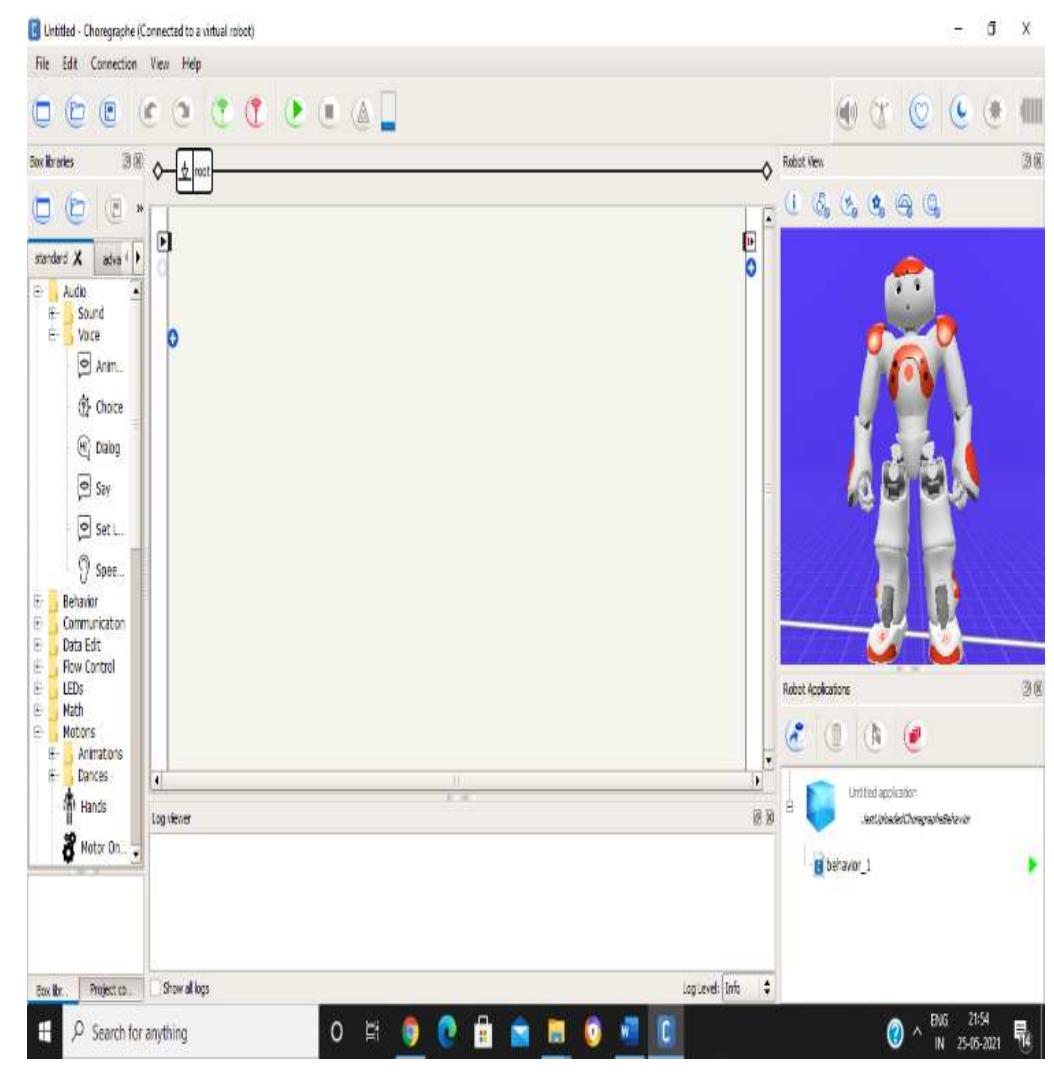
Task: Close the standard library tab
Action: [78, 258]
